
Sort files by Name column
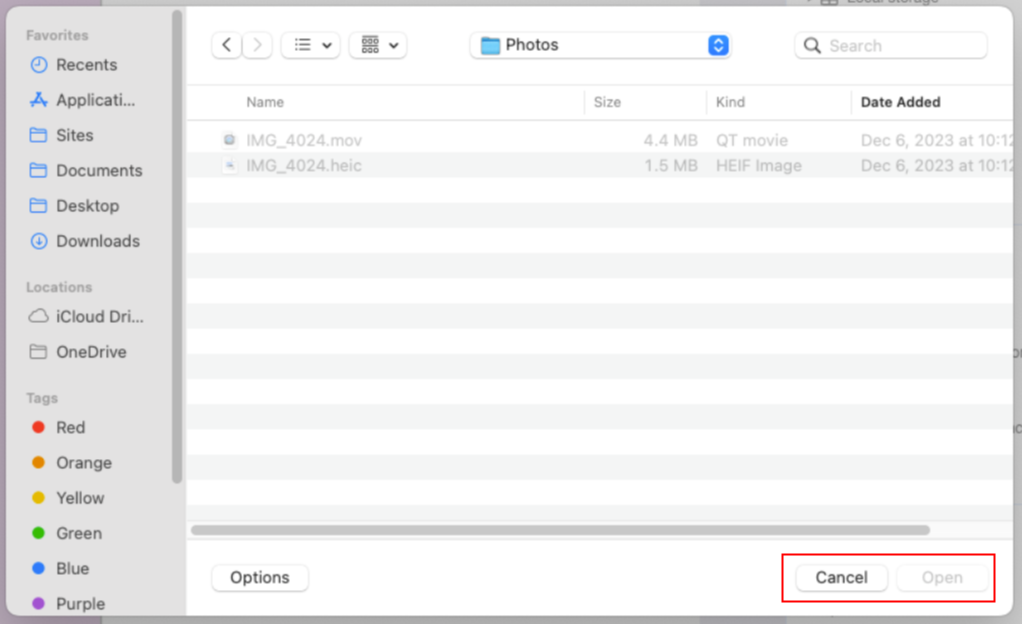coord(265,102)
